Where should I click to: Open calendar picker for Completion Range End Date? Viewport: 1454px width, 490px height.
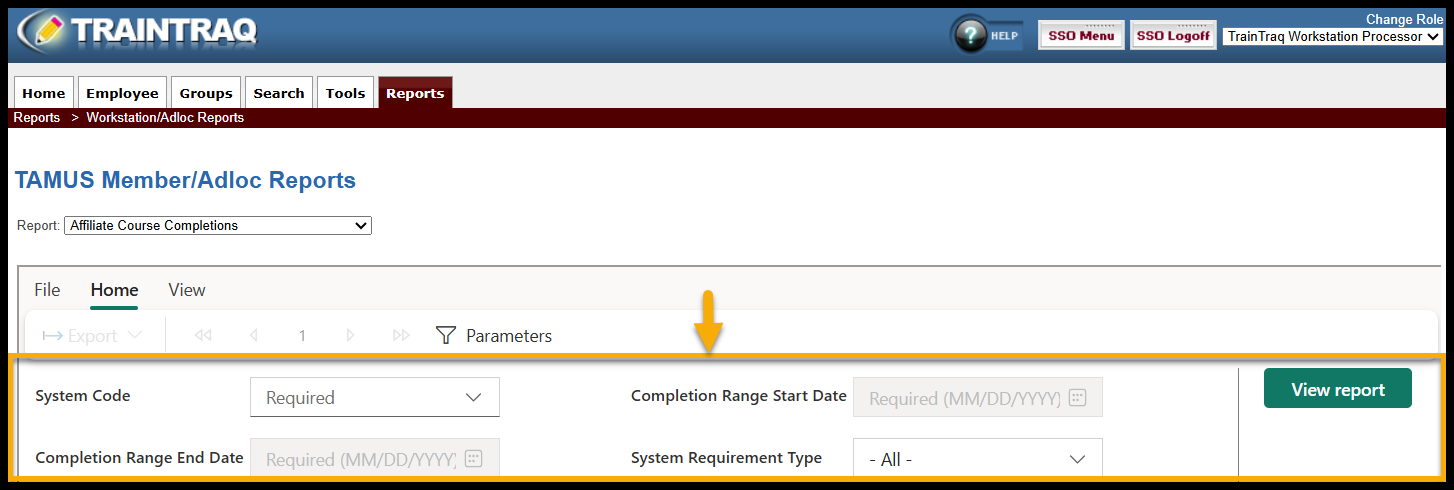pyautogui.click(x=474, y=459)
